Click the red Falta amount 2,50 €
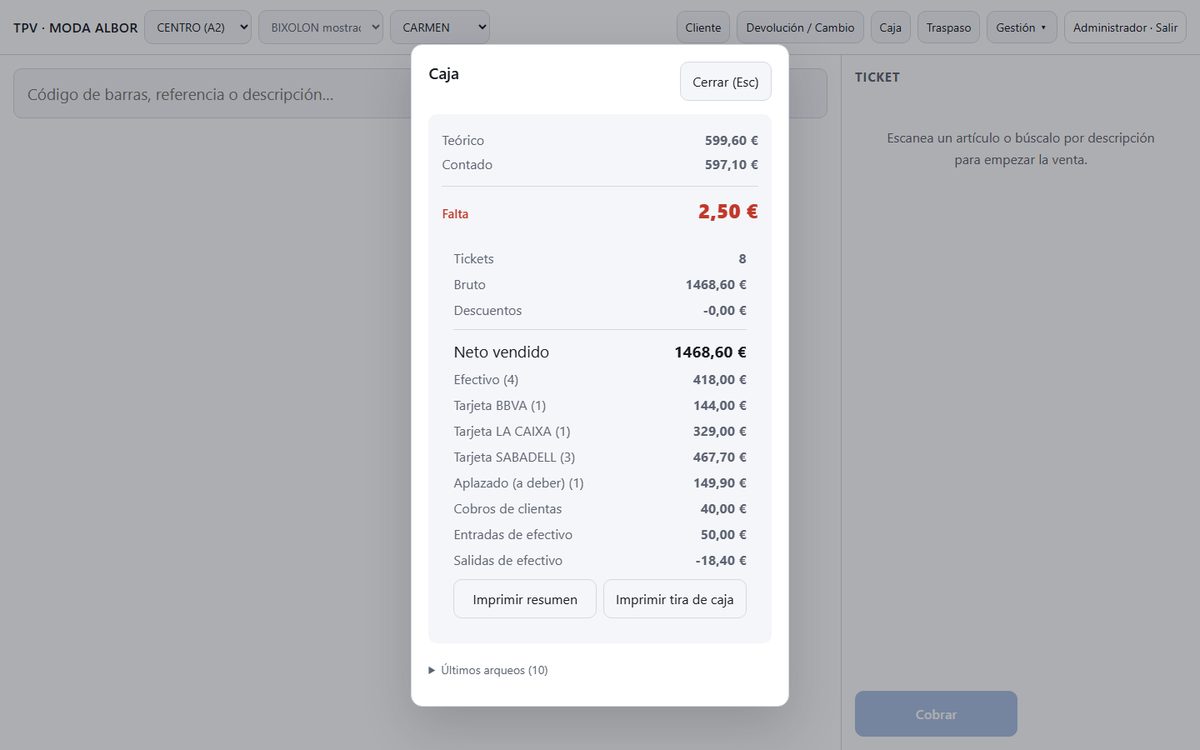This screenshot has height=750, width=1200. tap(728, 211)
